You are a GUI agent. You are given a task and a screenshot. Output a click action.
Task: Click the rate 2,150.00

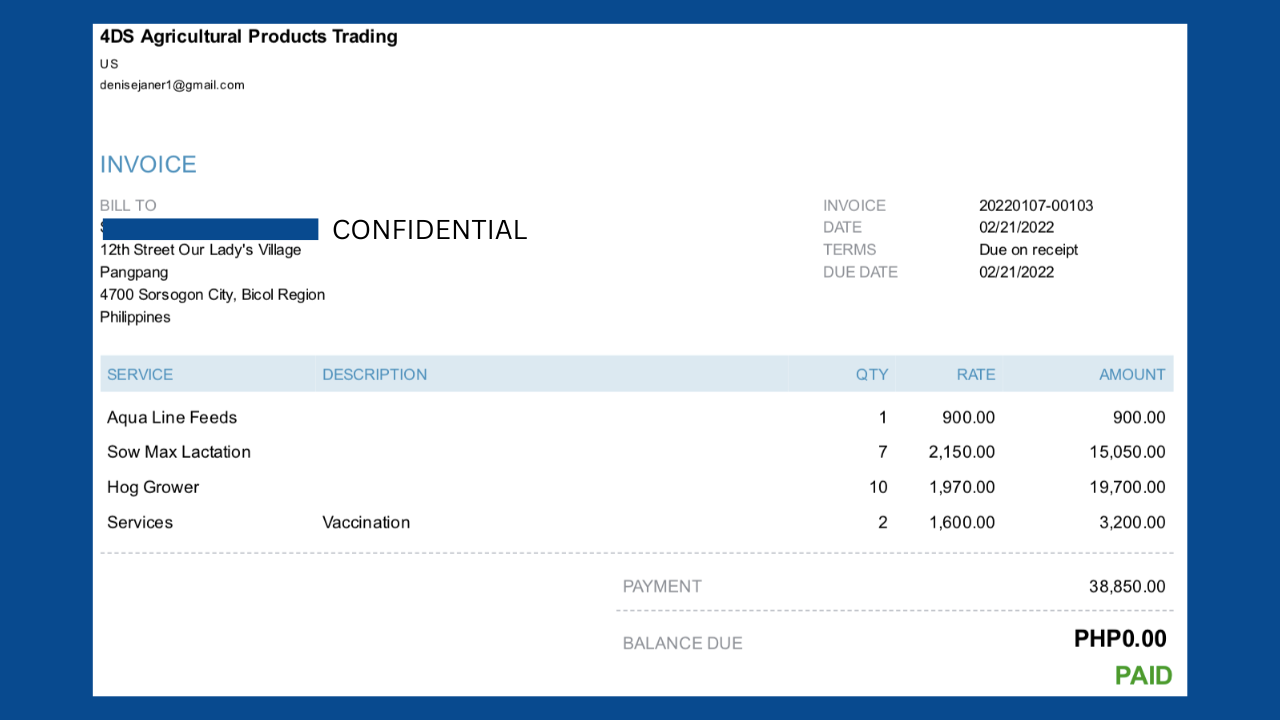coord(962,452)
